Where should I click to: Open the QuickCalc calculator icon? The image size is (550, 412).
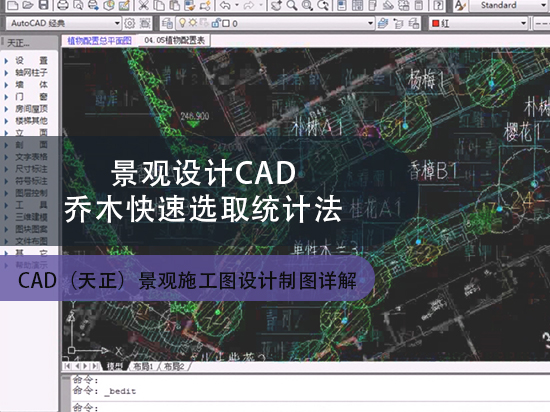click(418, 5)
